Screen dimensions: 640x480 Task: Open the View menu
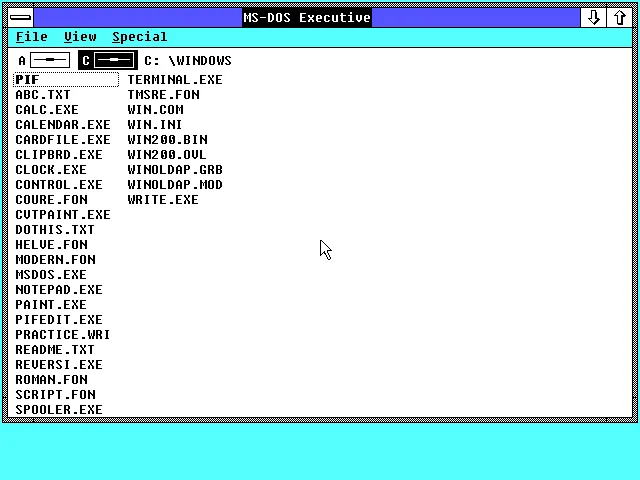[80, 37]
